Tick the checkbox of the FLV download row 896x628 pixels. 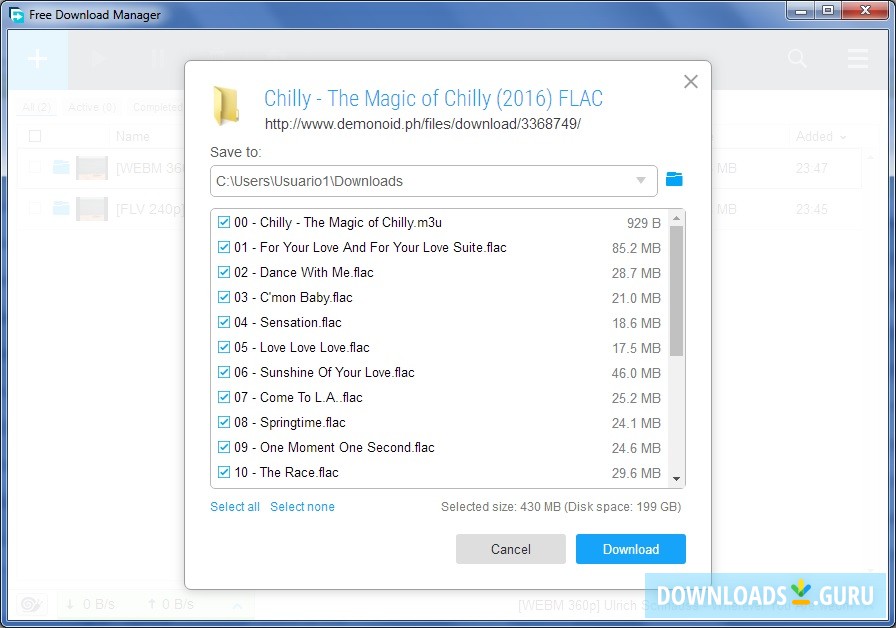35,209
